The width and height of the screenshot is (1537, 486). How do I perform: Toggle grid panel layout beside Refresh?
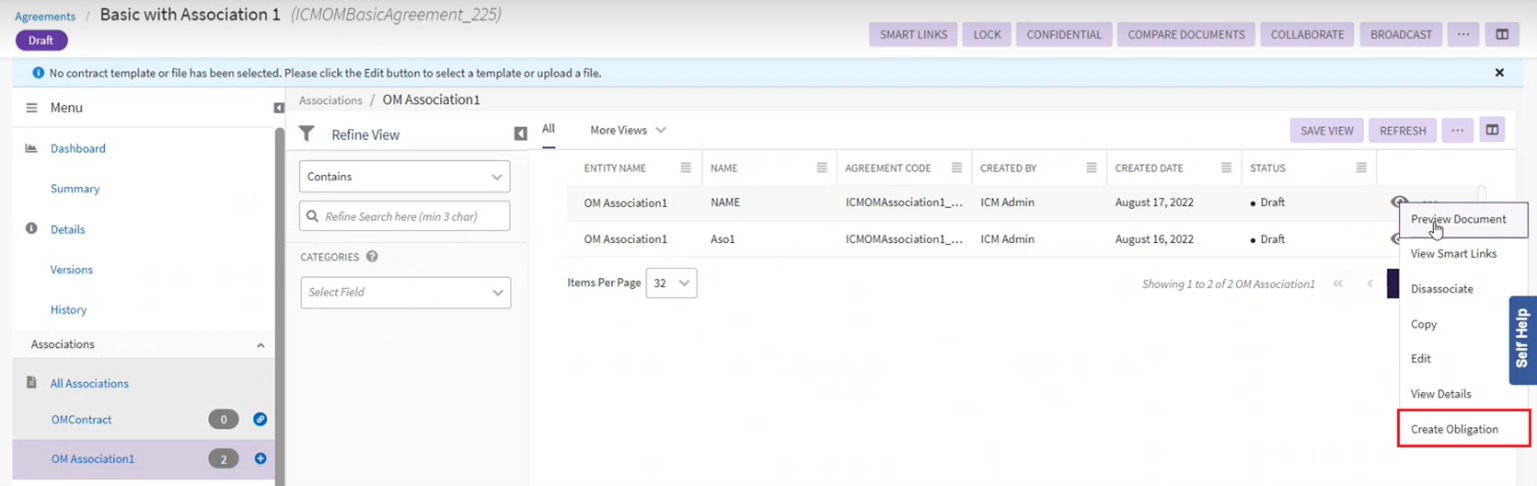click(x=1492, y=130)
